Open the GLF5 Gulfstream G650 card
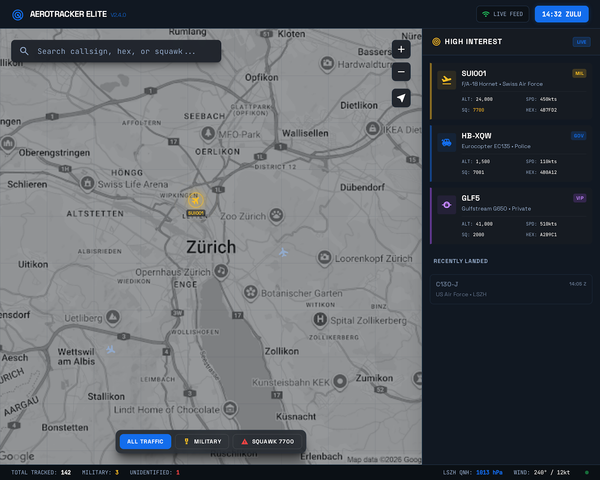The width and height of the screenshot is (600, 480). click(x=511, y=216)
